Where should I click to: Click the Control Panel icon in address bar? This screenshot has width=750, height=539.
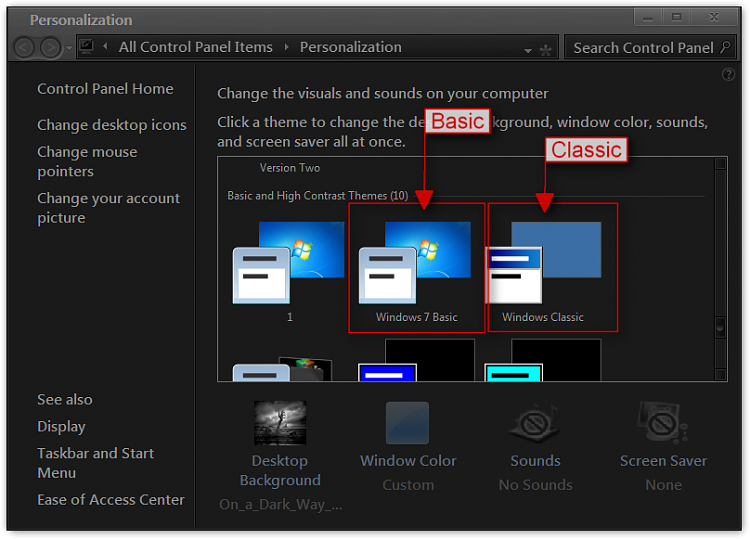click(87, 47)
